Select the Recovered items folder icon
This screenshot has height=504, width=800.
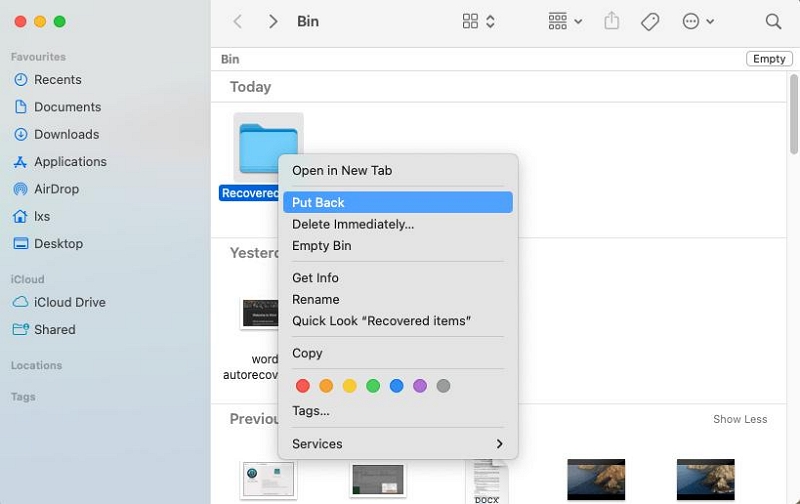268,148
